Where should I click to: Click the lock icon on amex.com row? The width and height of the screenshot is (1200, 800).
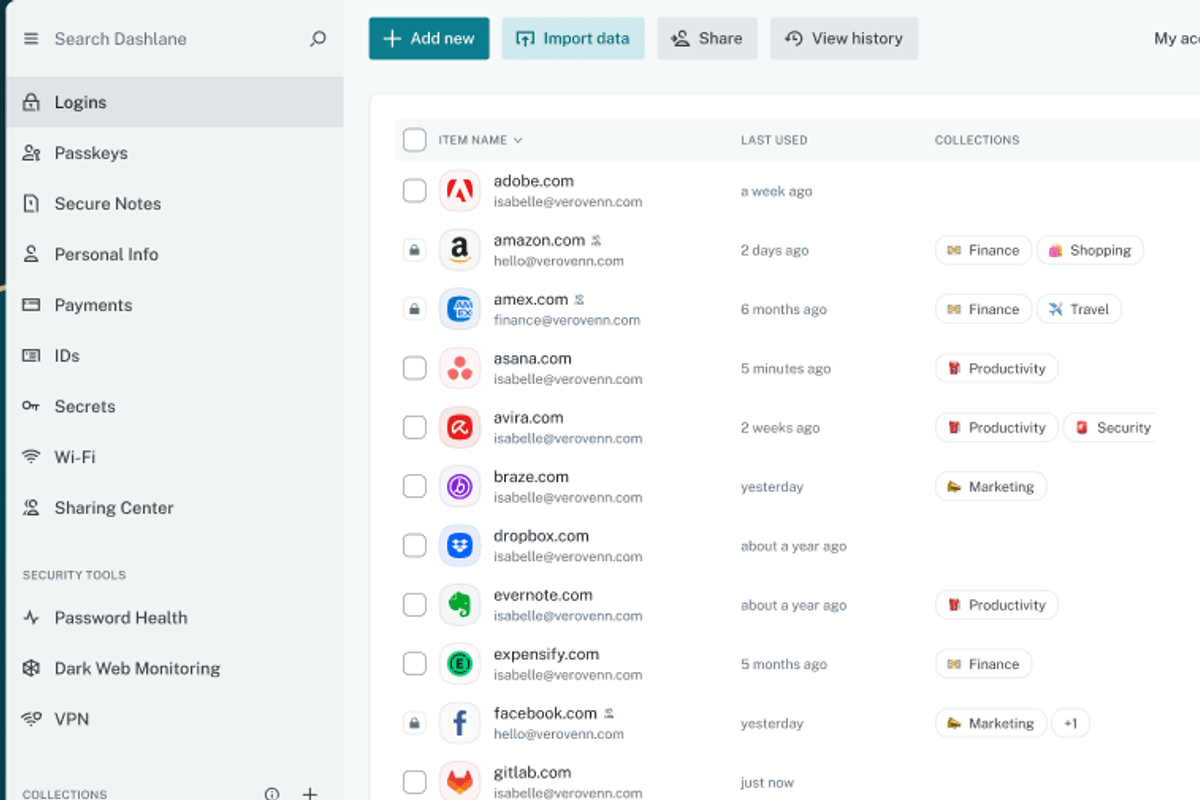pos(414,309)
